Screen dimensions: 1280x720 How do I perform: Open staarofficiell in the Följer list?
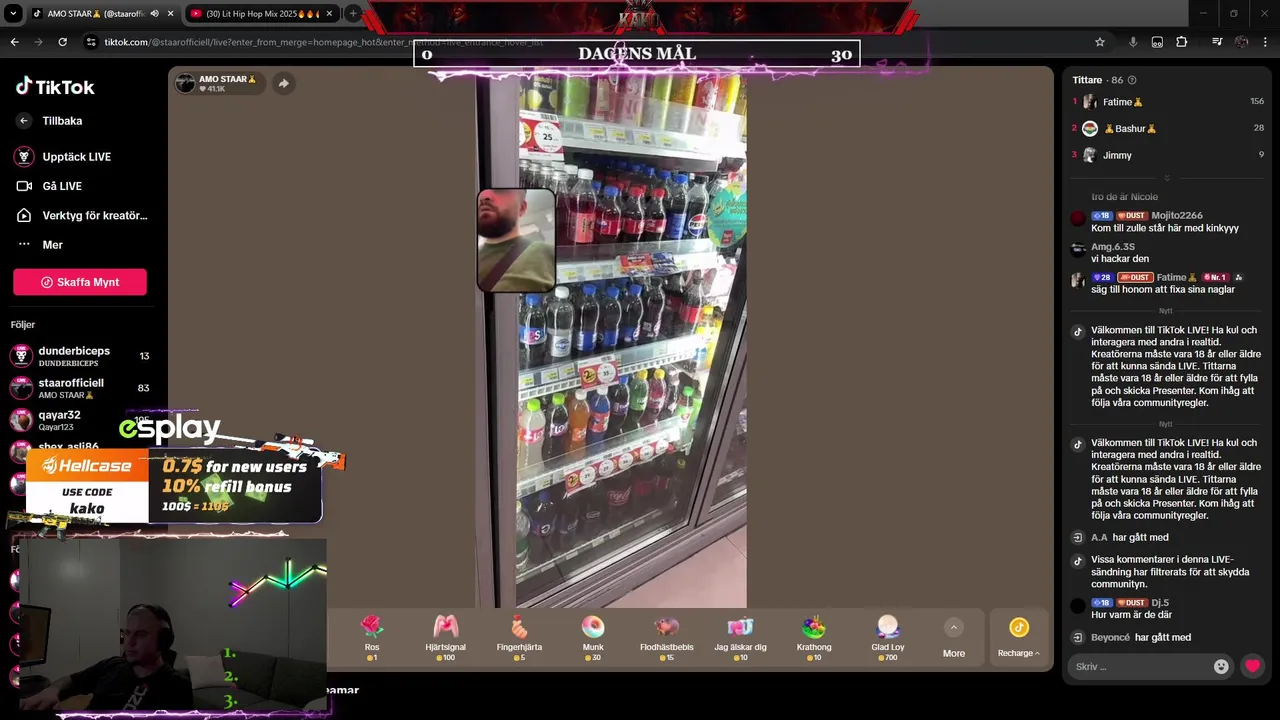80,388
